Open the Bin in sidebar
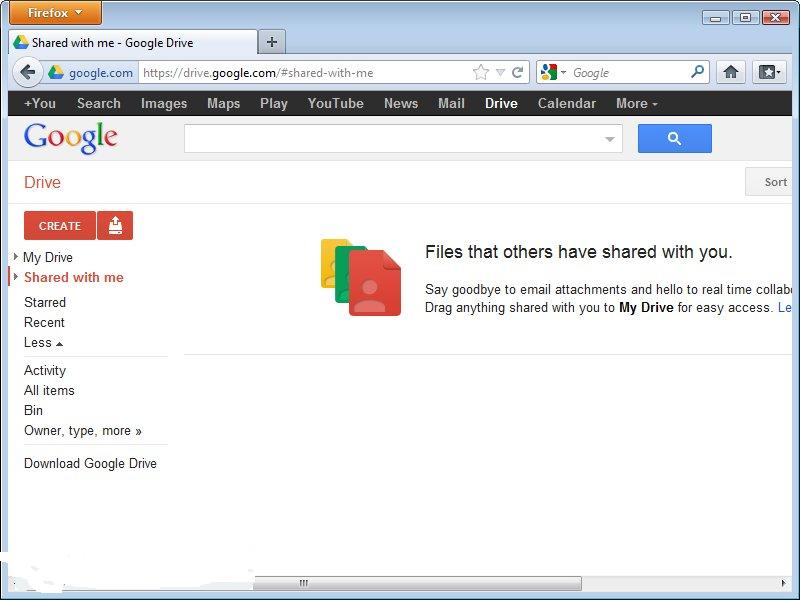The image size is (800, 600). (x=33, y=410)
